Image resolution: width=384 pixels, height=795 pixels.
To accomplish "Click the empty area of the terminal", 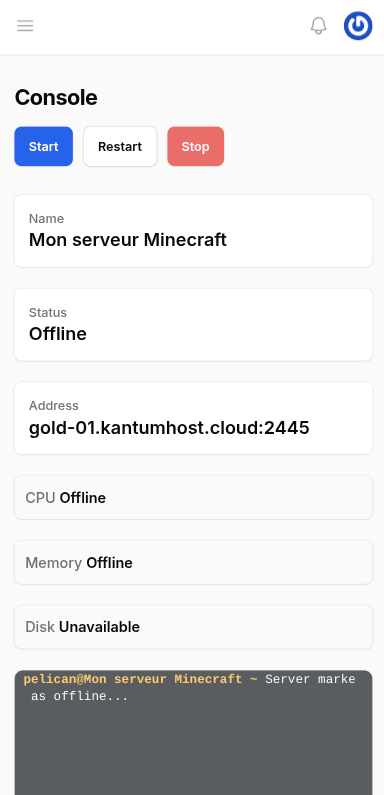I will tap(193, 750).
